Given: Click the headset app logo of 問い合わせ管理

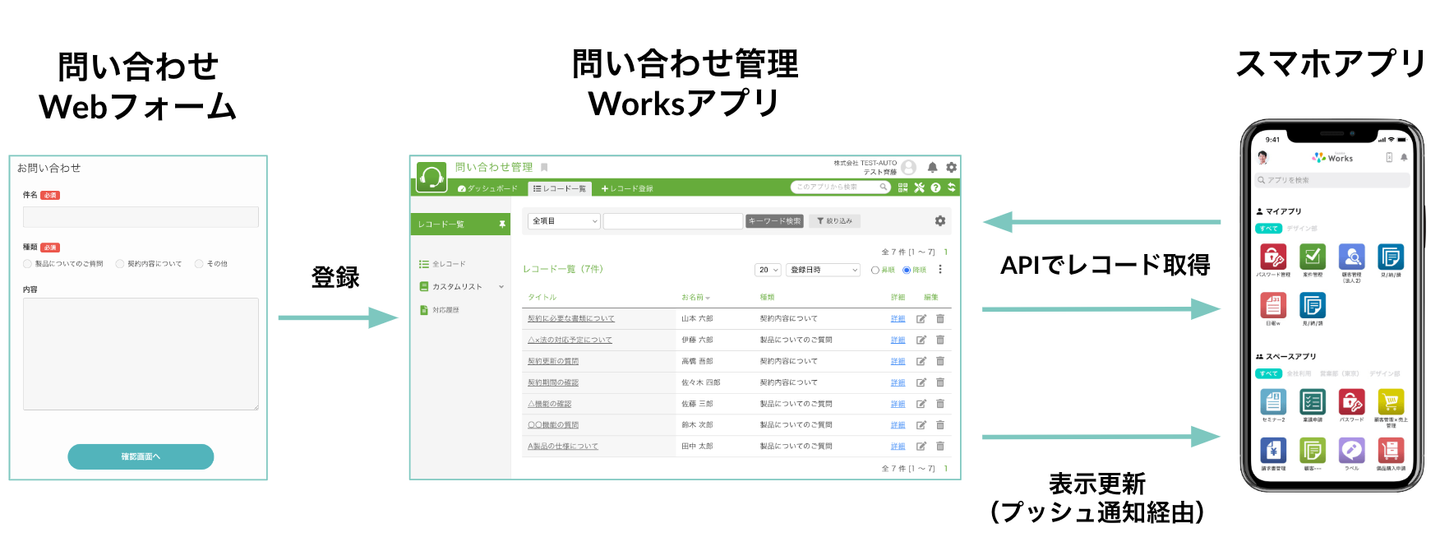Looking at the screenshot, I should (x=431, y=177).
